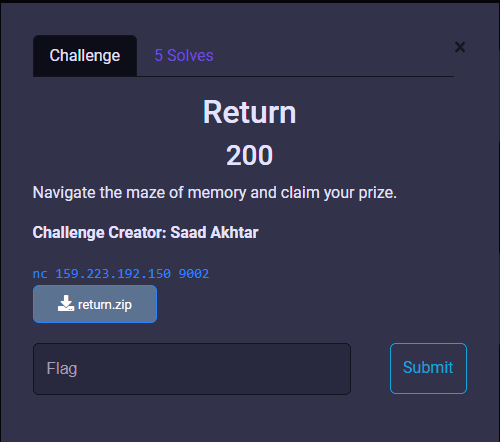The image size is (500, 442).
Task: Switch to the 5 Solves tab
Action: point(184,55)
